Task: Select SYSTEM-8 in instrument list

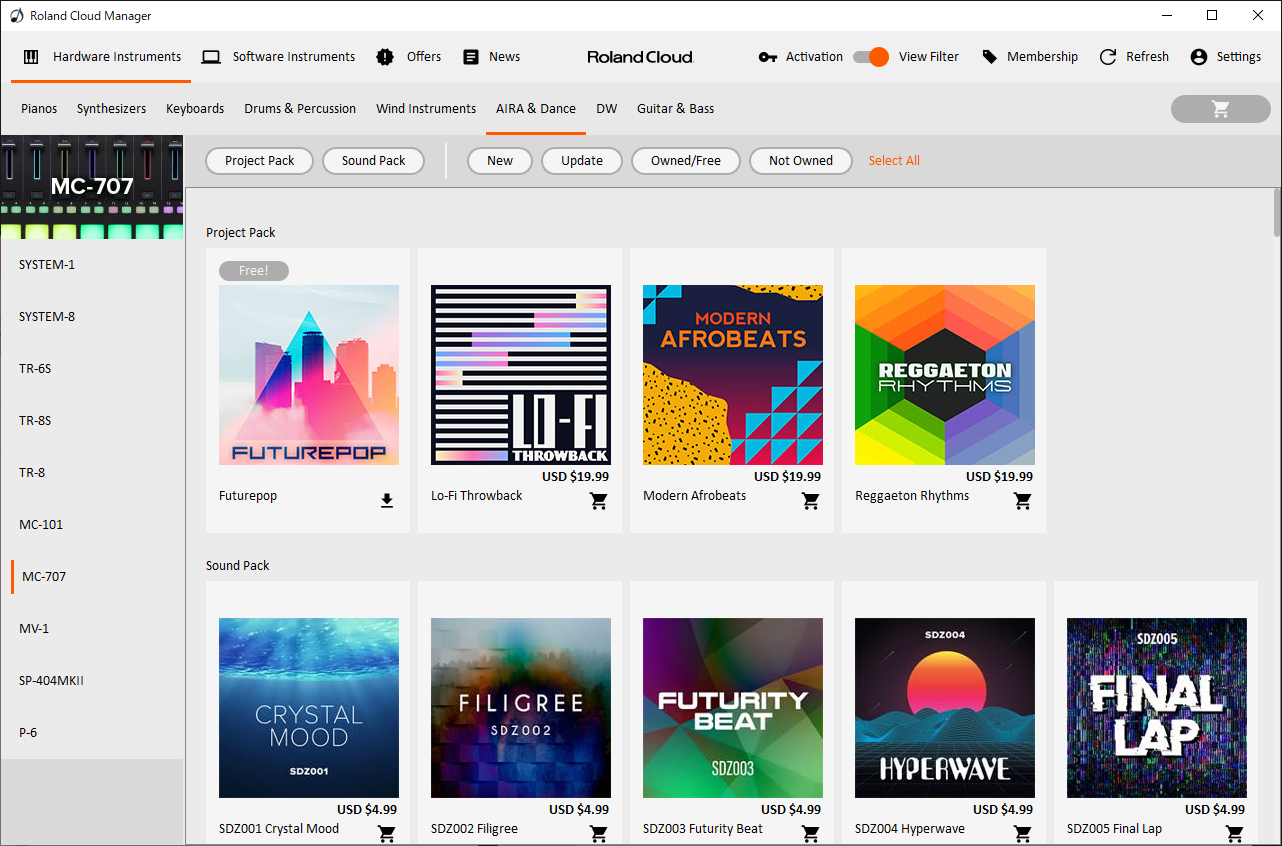Action: 92,317
